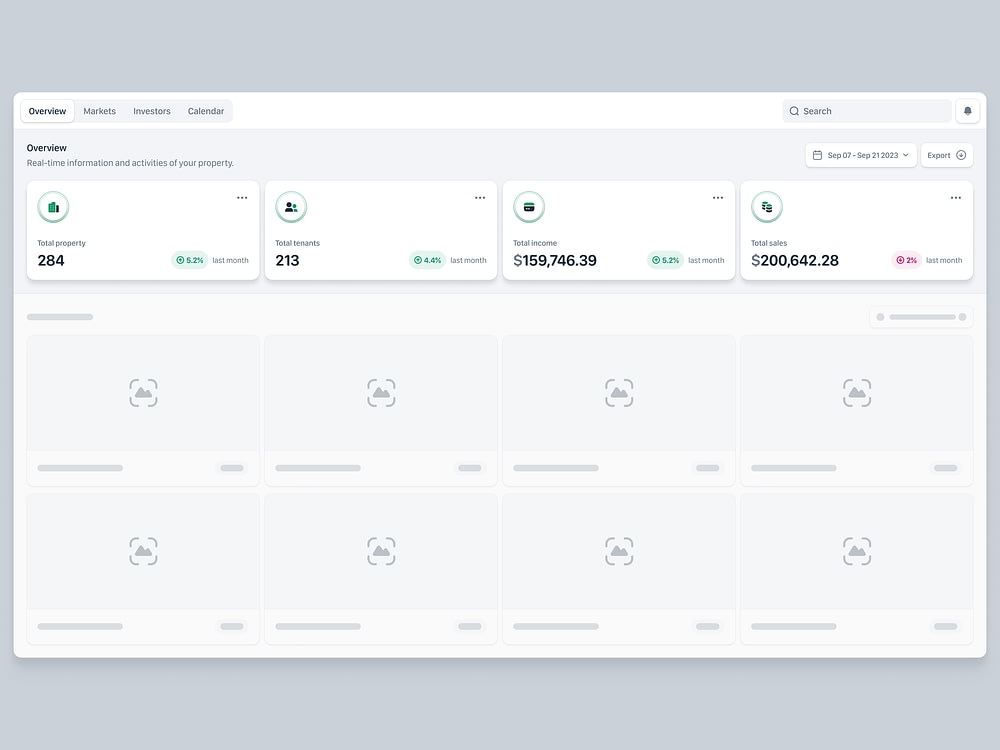
Task: Click the Total sales label
Action: coord(768,243)
